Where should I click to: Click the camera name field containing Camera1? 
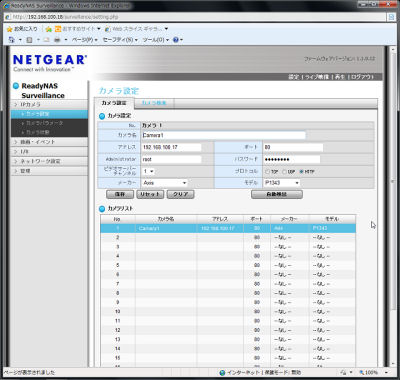point(224,135)
